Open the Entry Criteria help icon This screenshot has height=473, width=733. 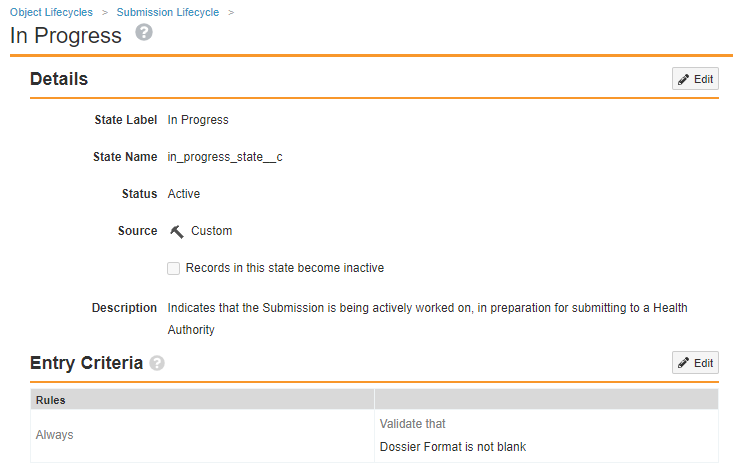(x=157, y=363)
